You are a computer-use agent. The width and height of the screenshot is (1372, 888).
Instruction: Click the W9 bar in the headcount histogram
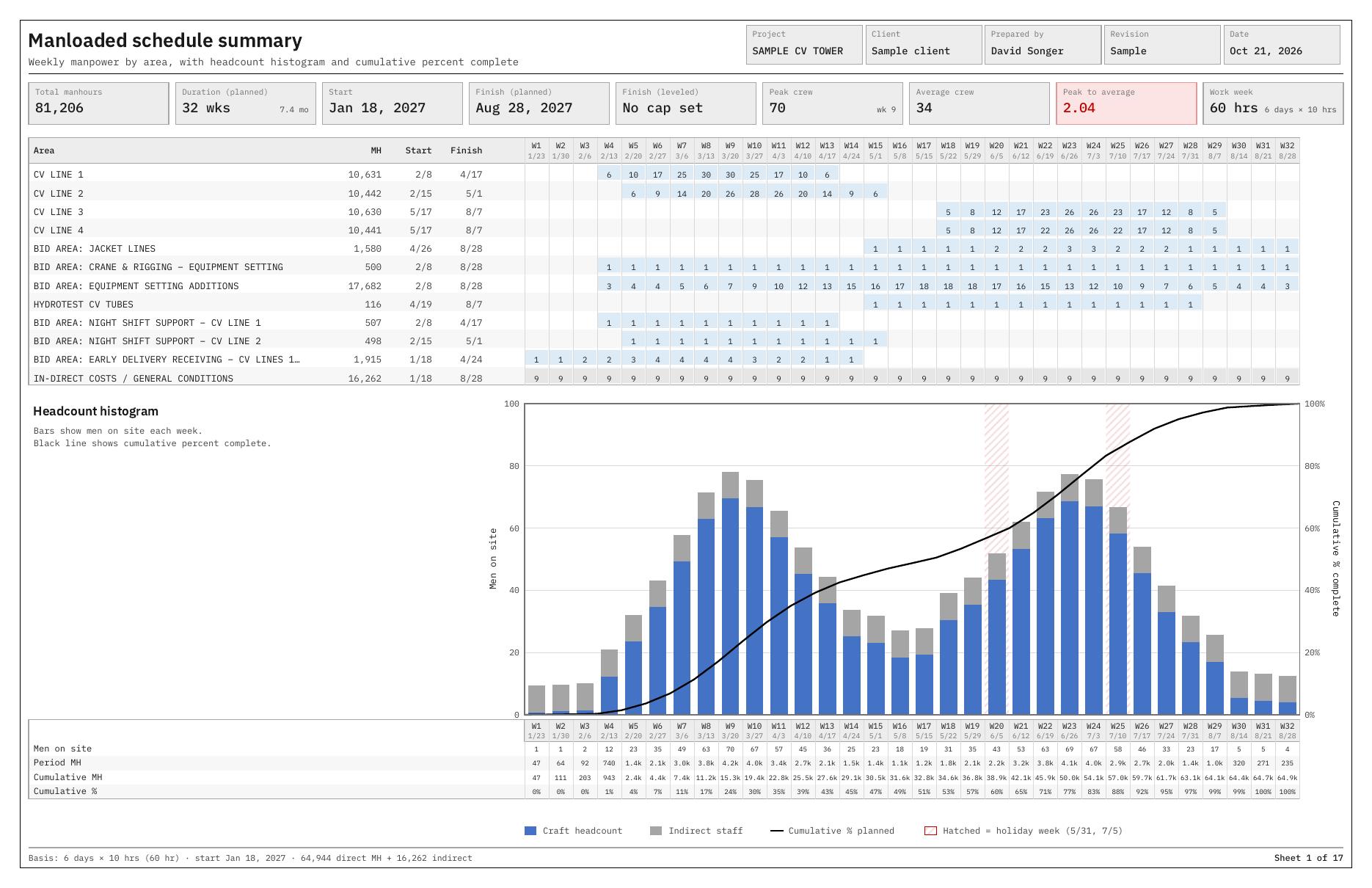[x=730, y=594]
